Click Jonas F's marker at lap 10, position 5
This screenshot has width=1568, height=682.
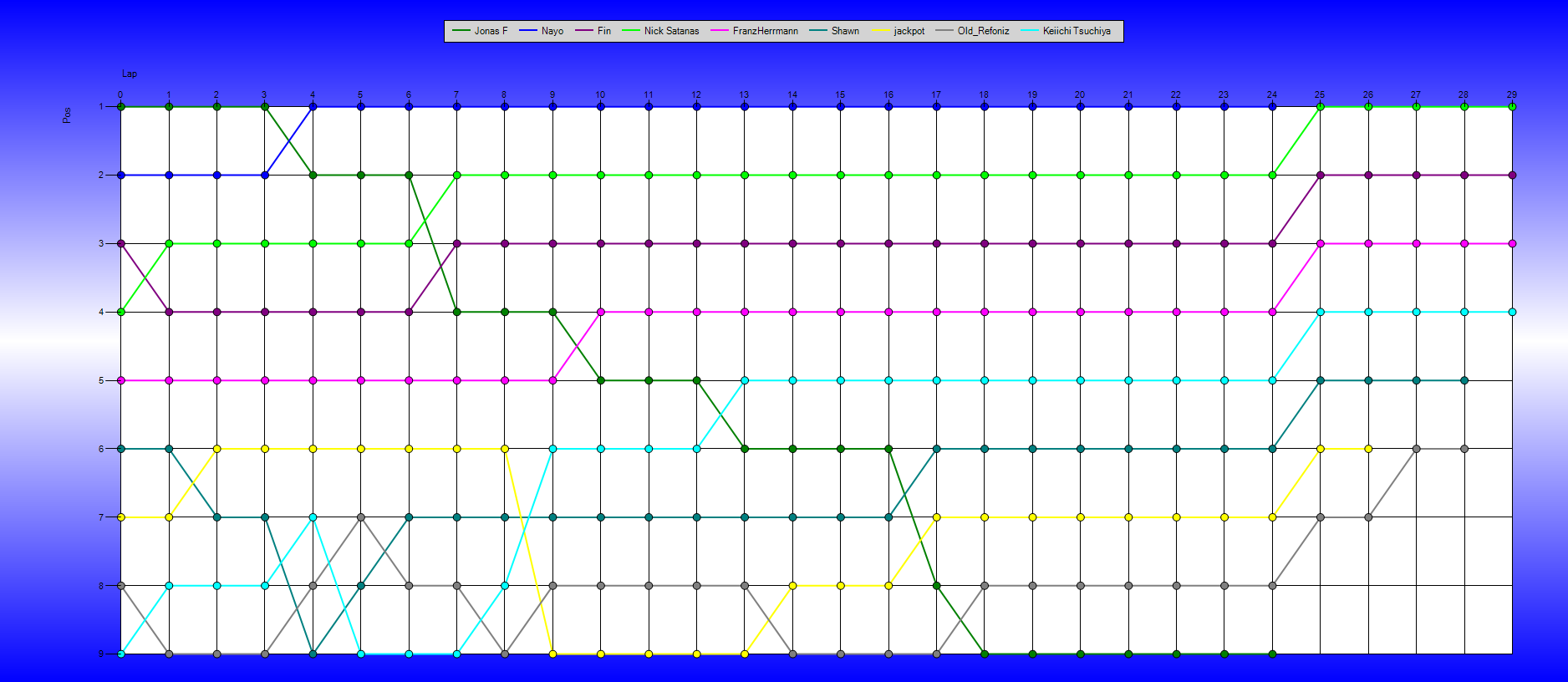coord(600,380)
